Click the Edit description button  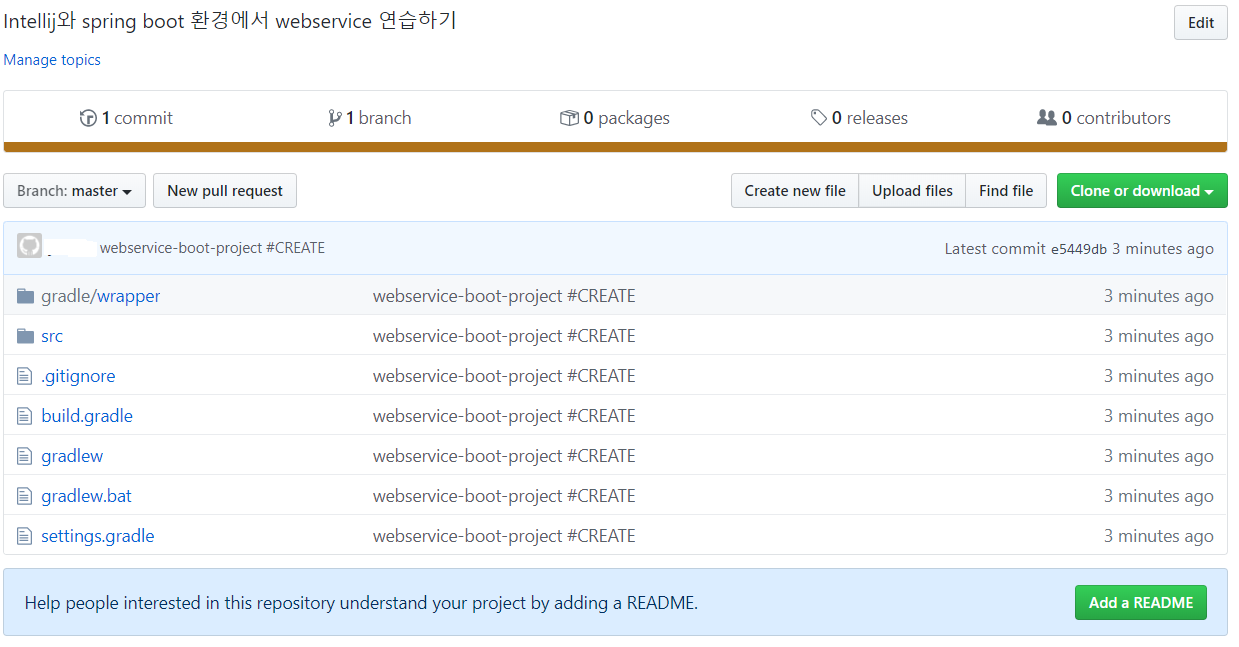(1201, 23)
